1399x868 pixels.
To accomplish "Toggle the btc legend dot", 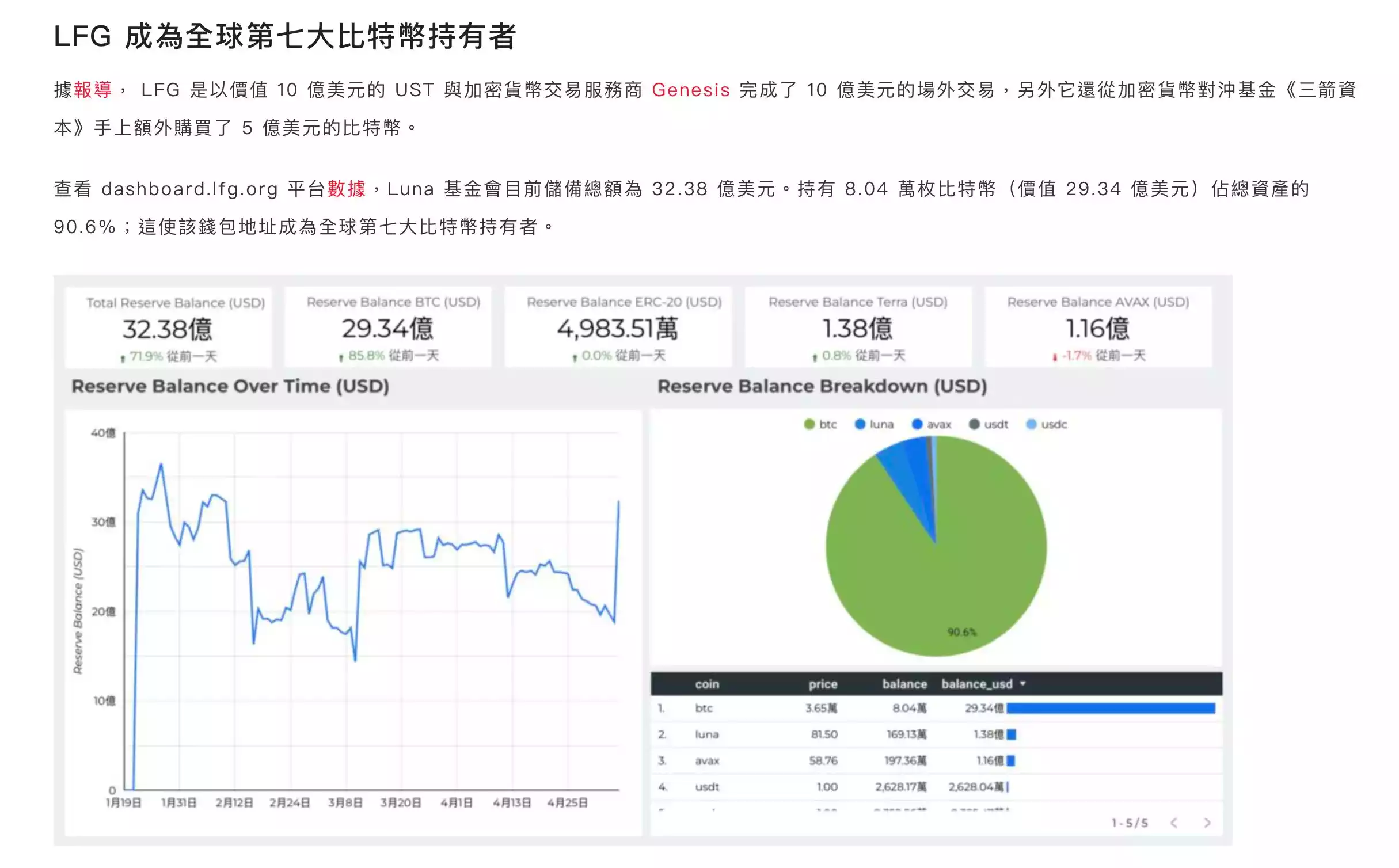I will tap(809, 424).
